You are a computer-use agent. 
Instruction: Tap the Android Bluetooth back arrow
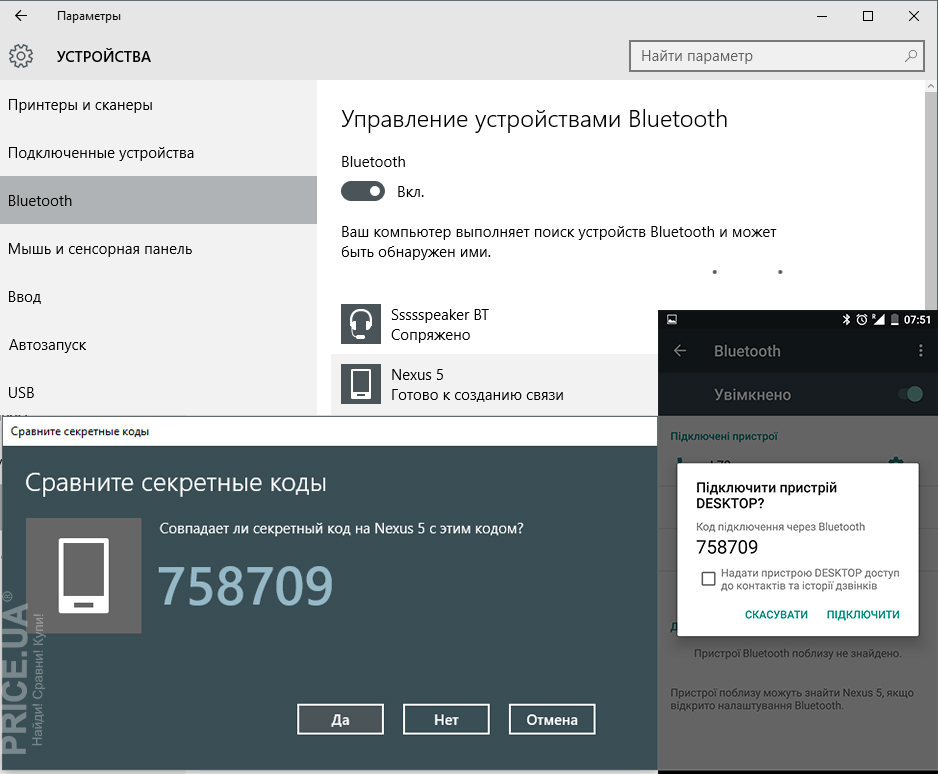[x=681, y=351]
